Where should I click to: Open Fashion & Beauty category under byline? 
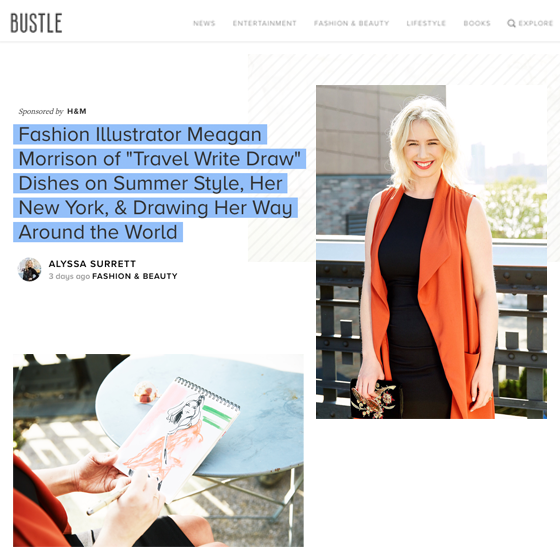point(135,276)
